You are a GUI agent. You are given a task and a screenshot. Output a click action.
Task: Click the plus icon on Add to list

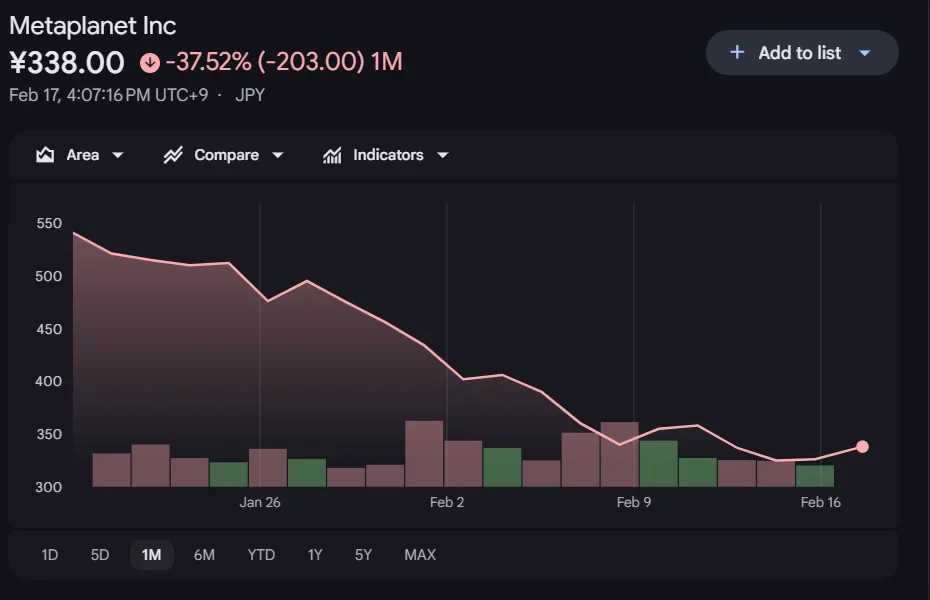pos(738,53)
